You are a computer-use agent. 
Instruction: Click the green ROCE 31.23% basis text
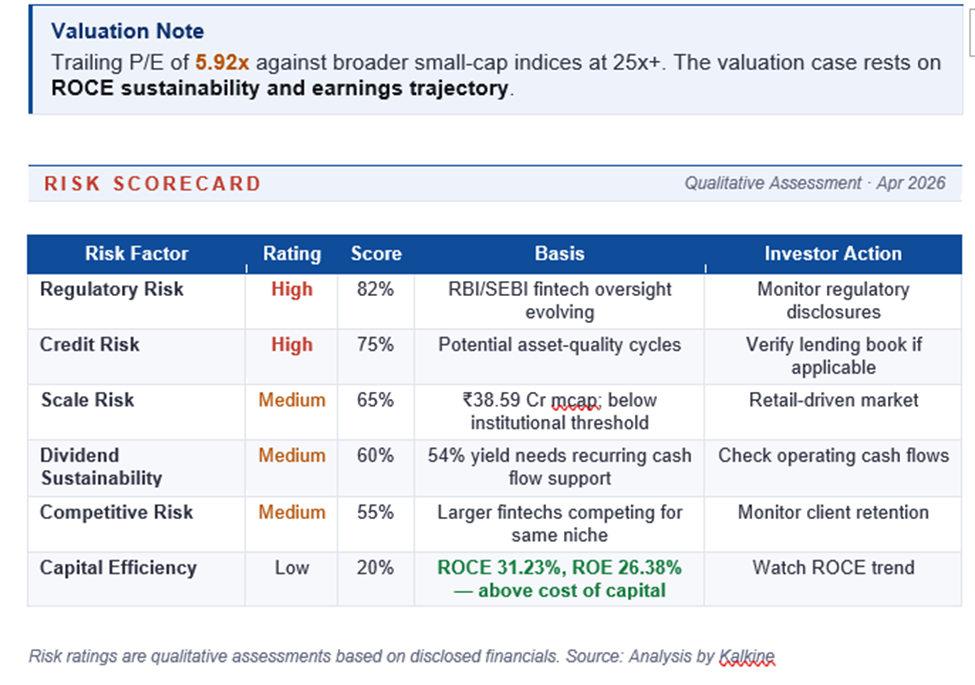pos(559,568)
